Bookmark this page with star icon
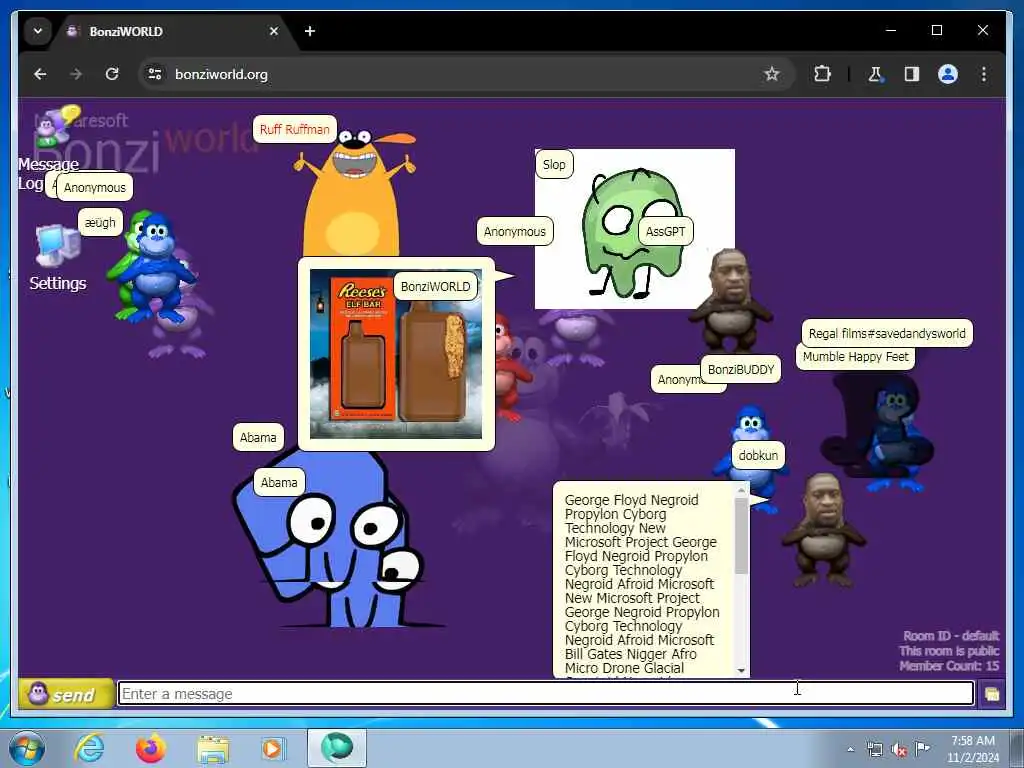Screen dimensions: 1024x768 pyautogui.click(x=772, y=74)
